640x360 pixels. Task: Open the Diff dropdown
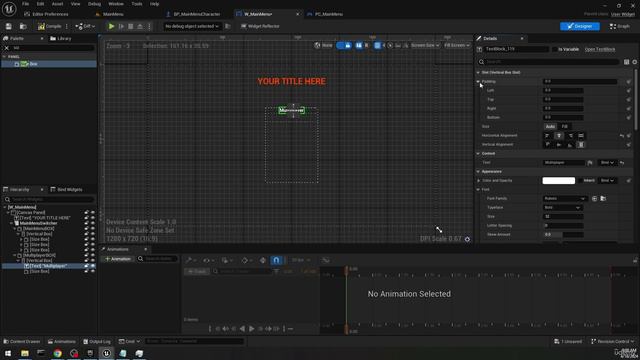coord(85,26)
